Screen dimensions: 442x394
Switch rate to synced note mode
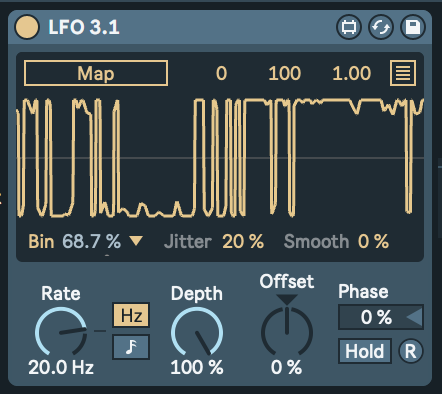[131, 347]
